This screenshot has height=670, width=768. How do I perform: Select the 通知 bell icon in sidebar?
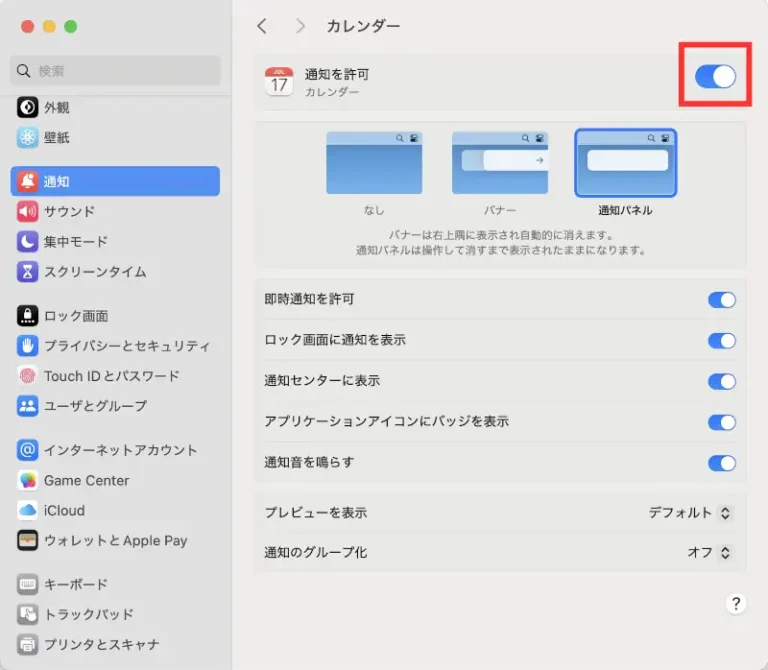27,181
